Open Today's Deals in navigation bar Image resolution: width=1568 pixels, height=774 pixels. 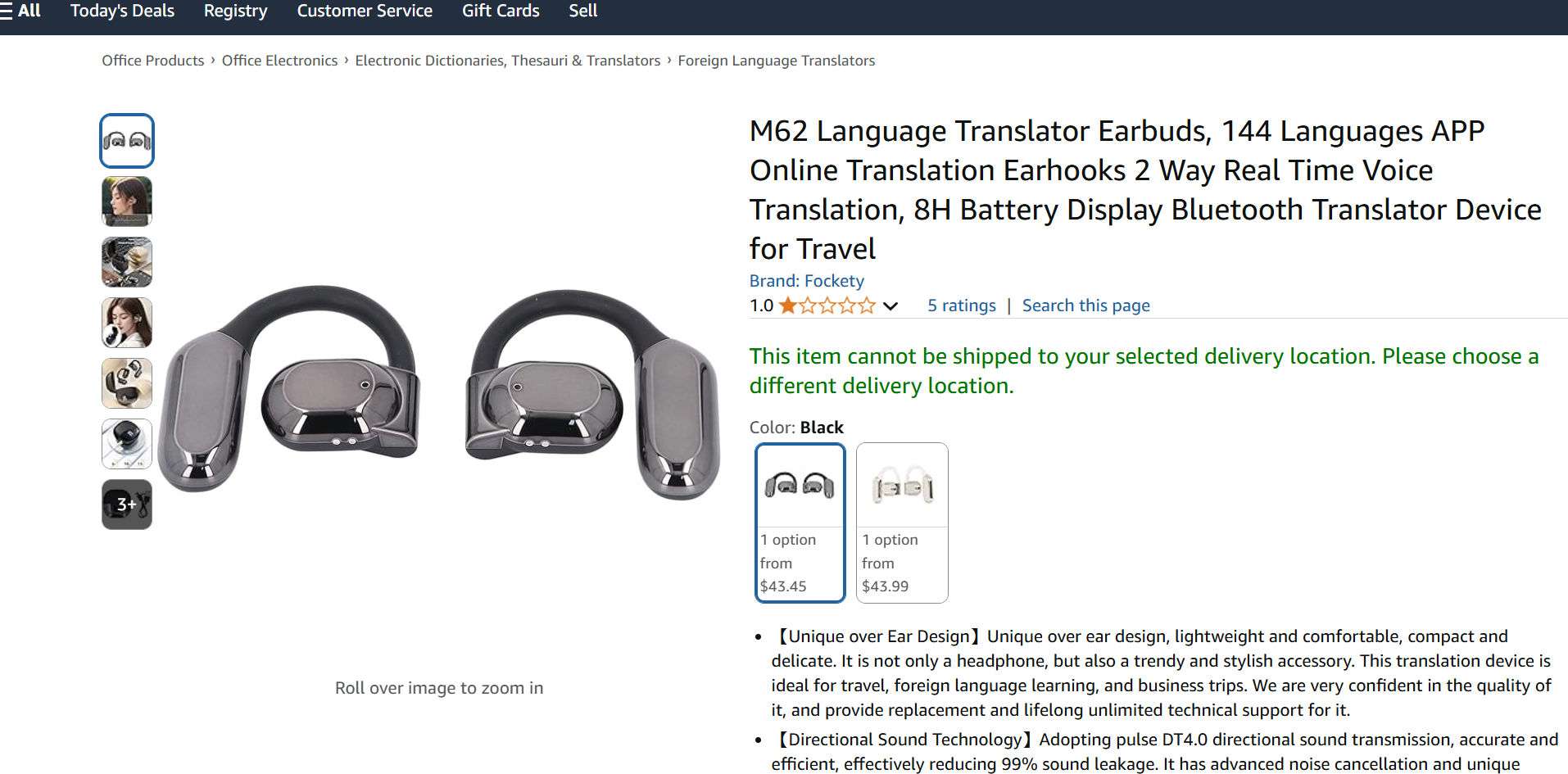(122, 11)
